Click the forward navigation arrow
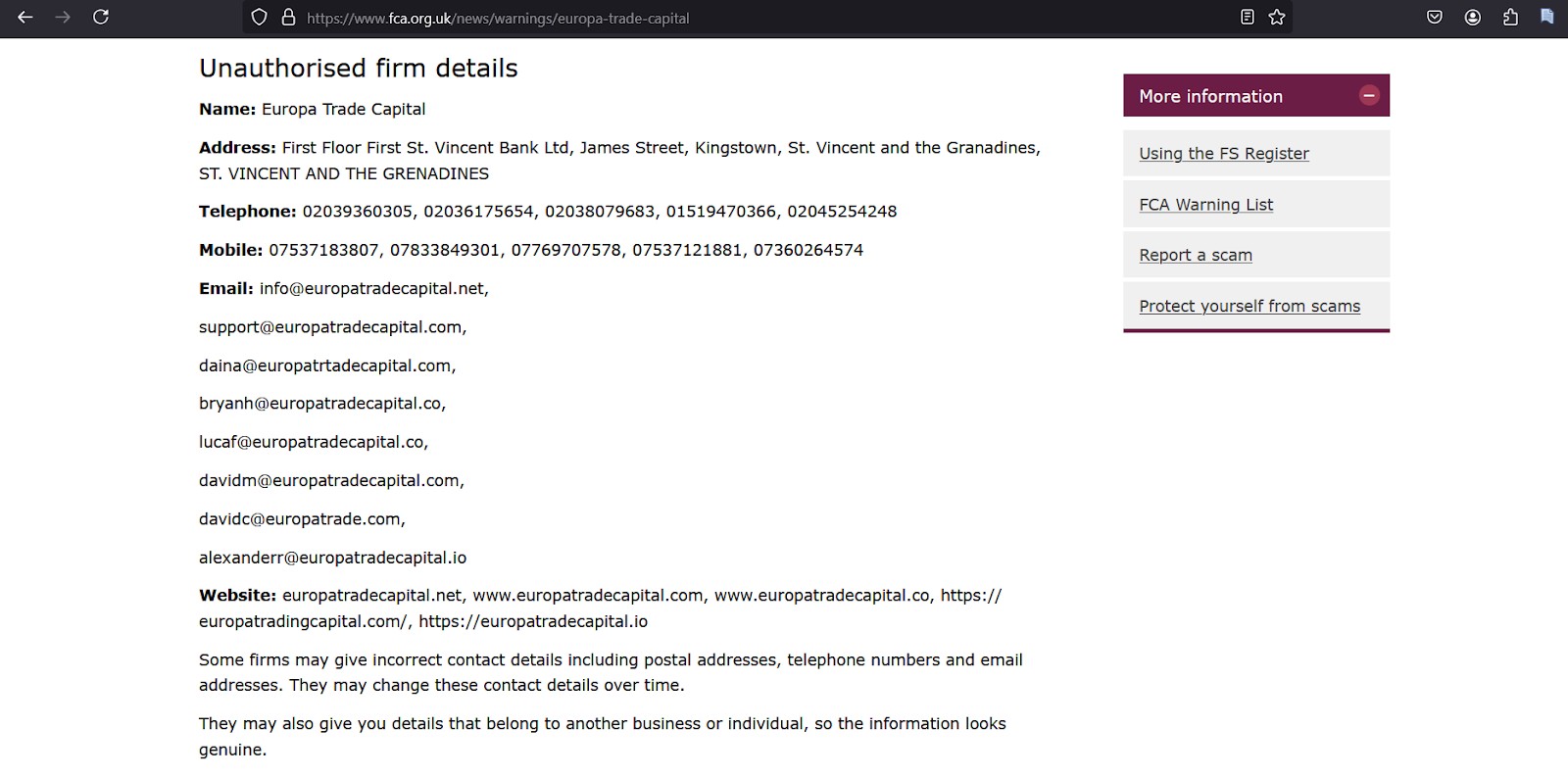Screen dimensions: 1568x778 pos(63,18)
